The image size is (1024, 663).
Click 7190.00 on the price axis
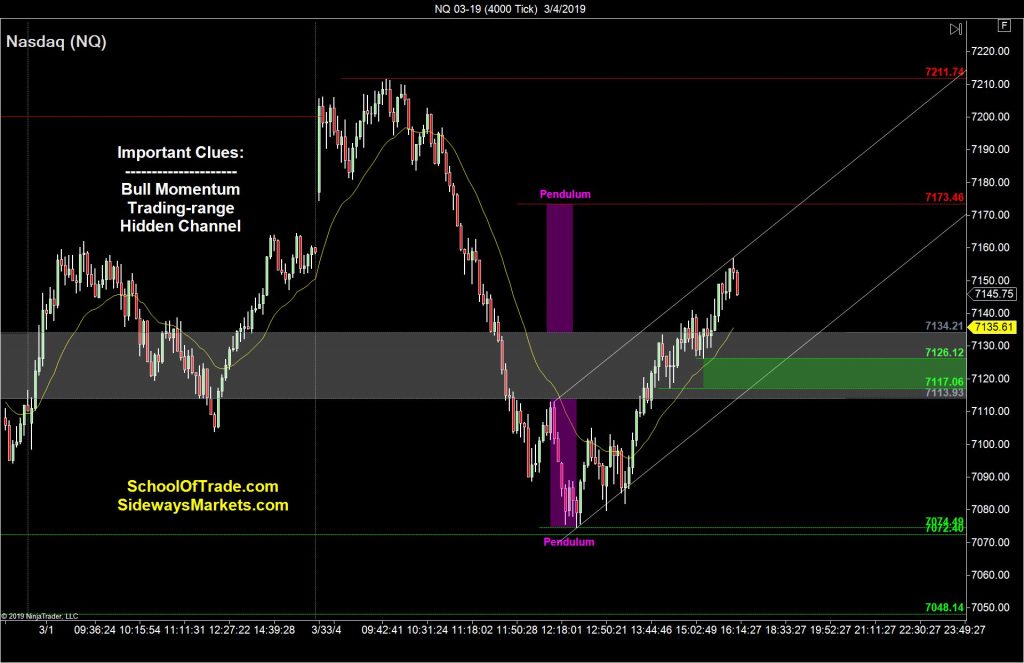tap(990, 150)
